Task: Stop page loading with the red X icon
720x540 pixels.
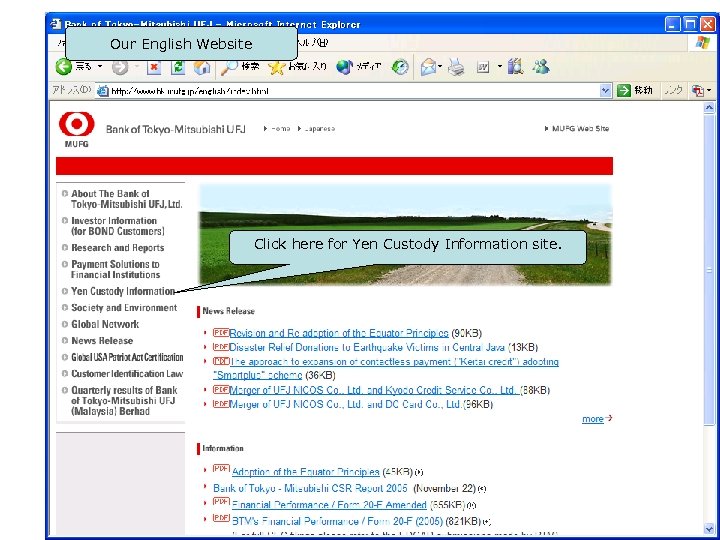Action: (x=154, y=68)
